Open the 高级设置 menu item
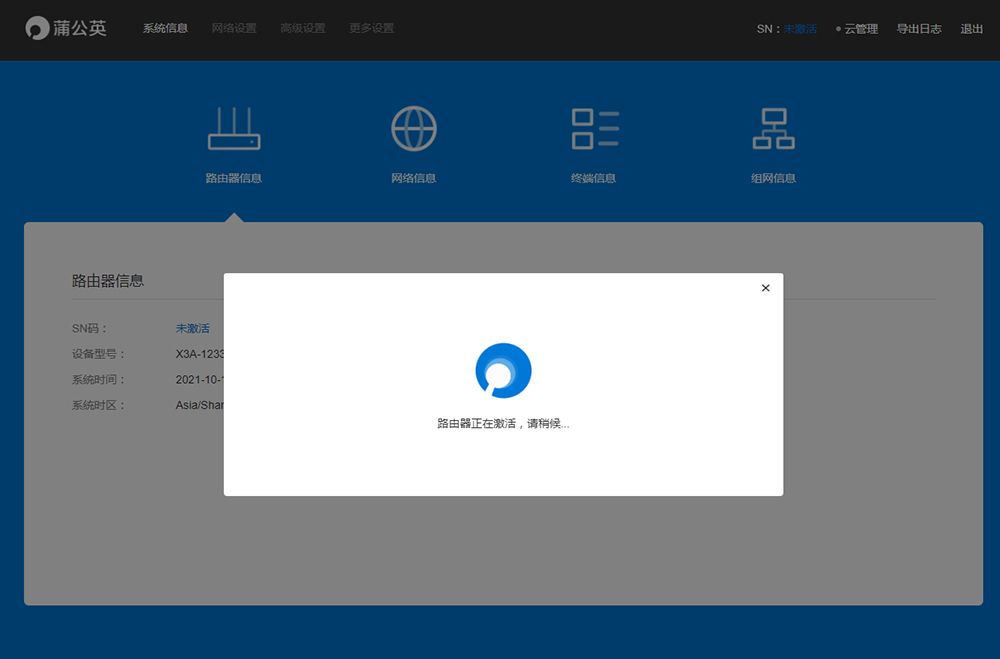This screenshot has width=1000, height=659. pyautogui.click(x=303, y=28)
